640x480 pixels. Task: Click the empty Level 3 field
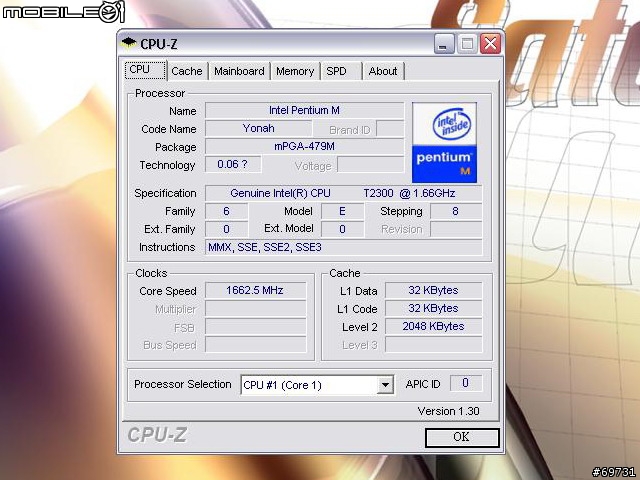click(433, 344)
